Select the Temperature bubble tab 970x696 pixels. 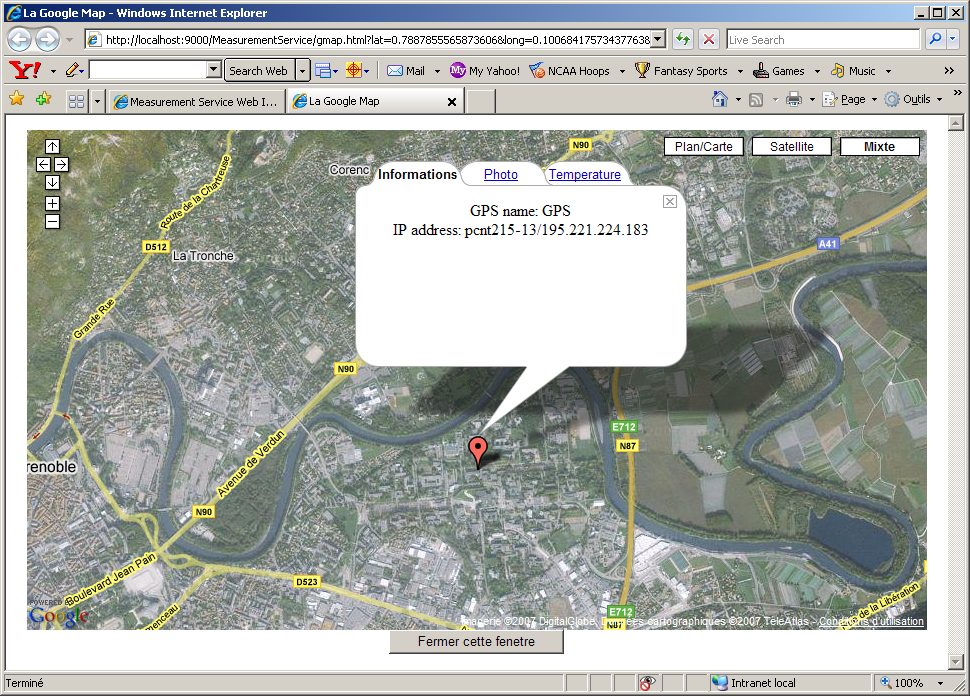(585, 174)
